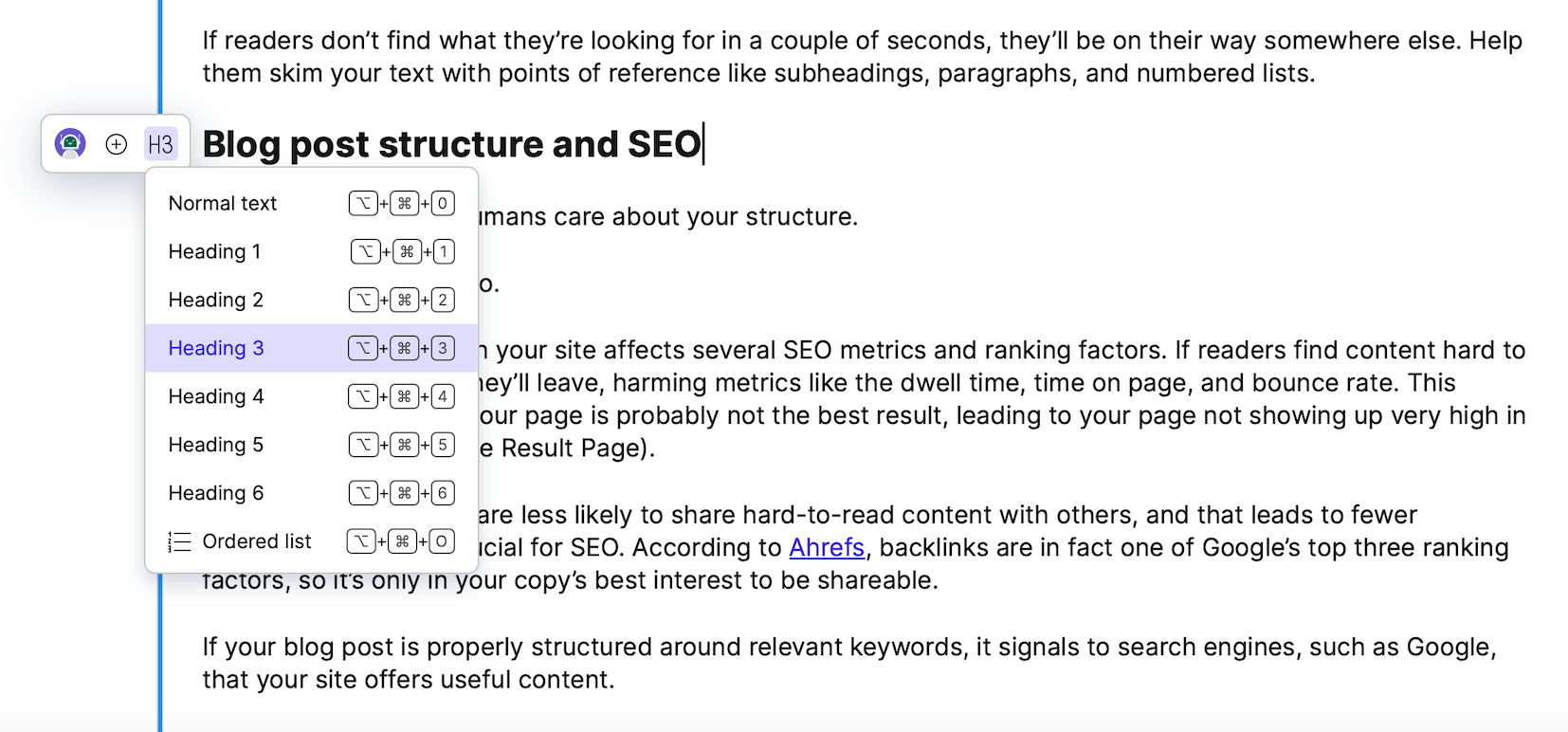Image resolution: width=1568 pixels, height=732 pixels.
Task: Pick the highlighted Heading 3 option
Action: point(216,348)
